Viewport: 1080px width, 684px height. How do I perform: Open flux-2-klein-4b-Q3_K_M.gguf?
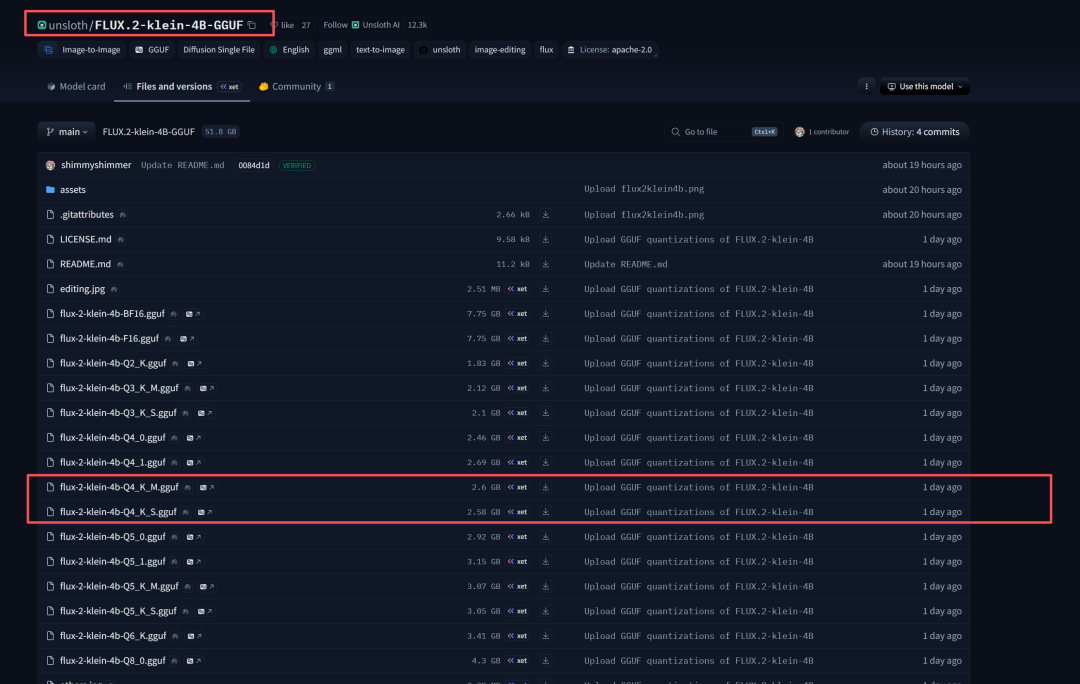tap(118, 388)
